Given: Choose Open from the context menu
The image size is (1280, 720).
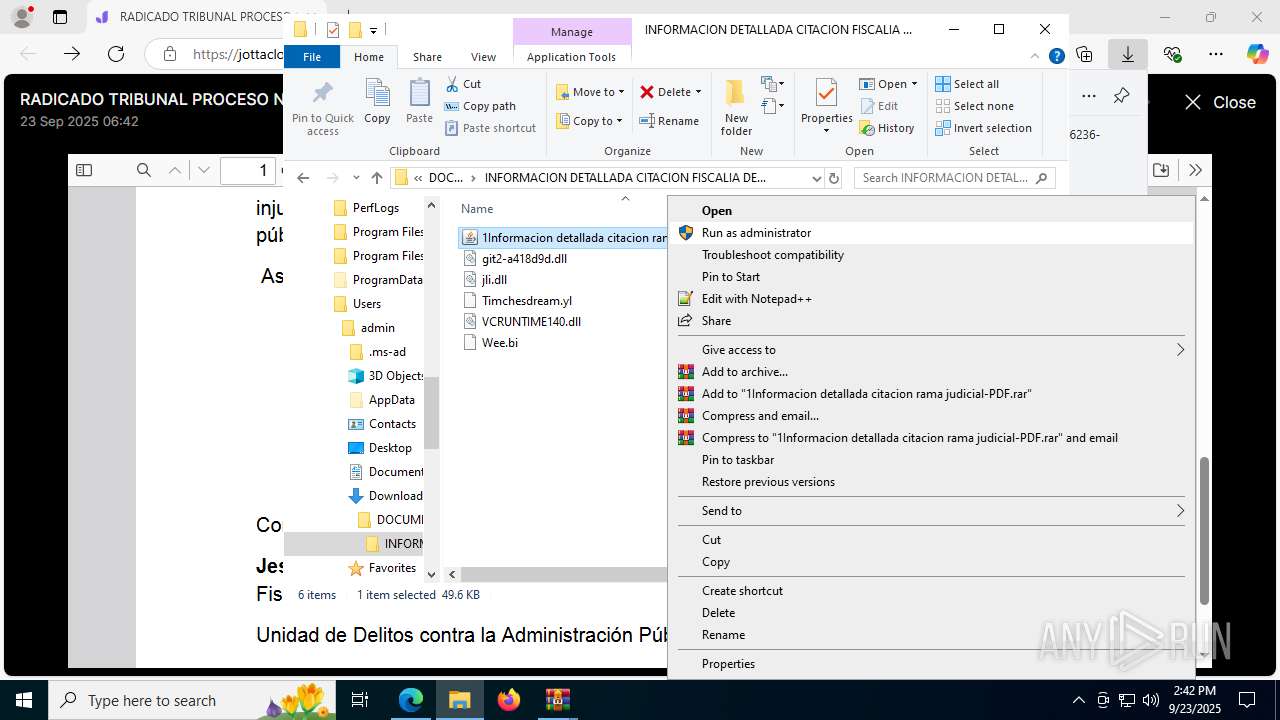Looking at the screenshot, I should point(931,211).
